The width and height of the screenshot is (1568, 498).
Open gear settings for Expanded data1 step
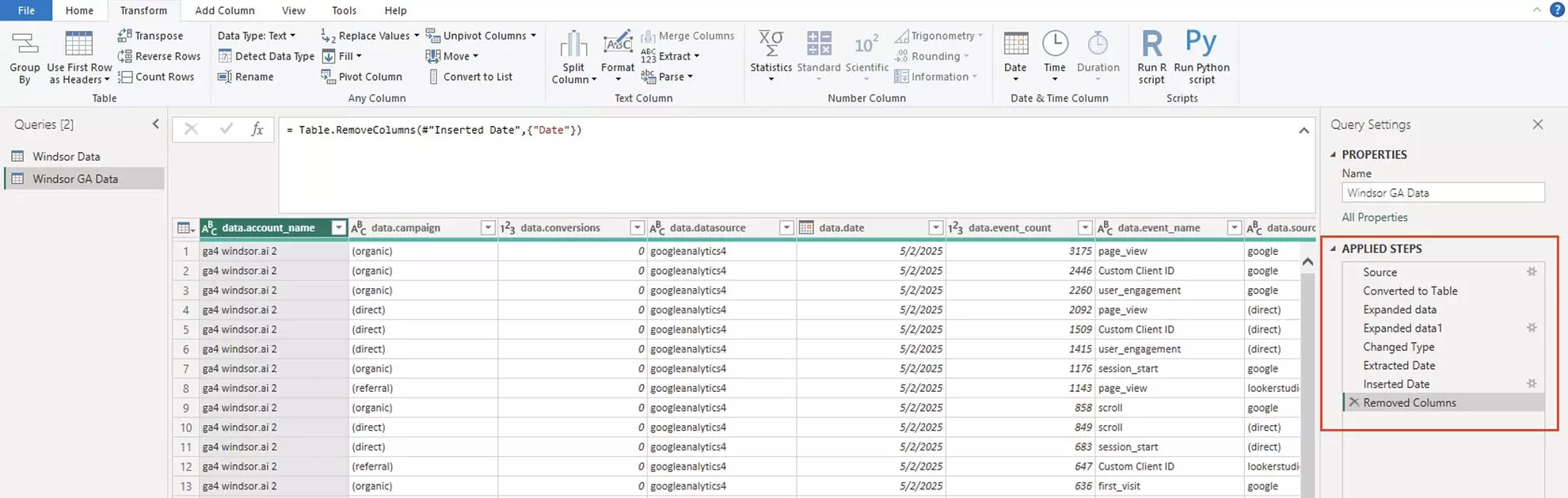pos(1532,328)
